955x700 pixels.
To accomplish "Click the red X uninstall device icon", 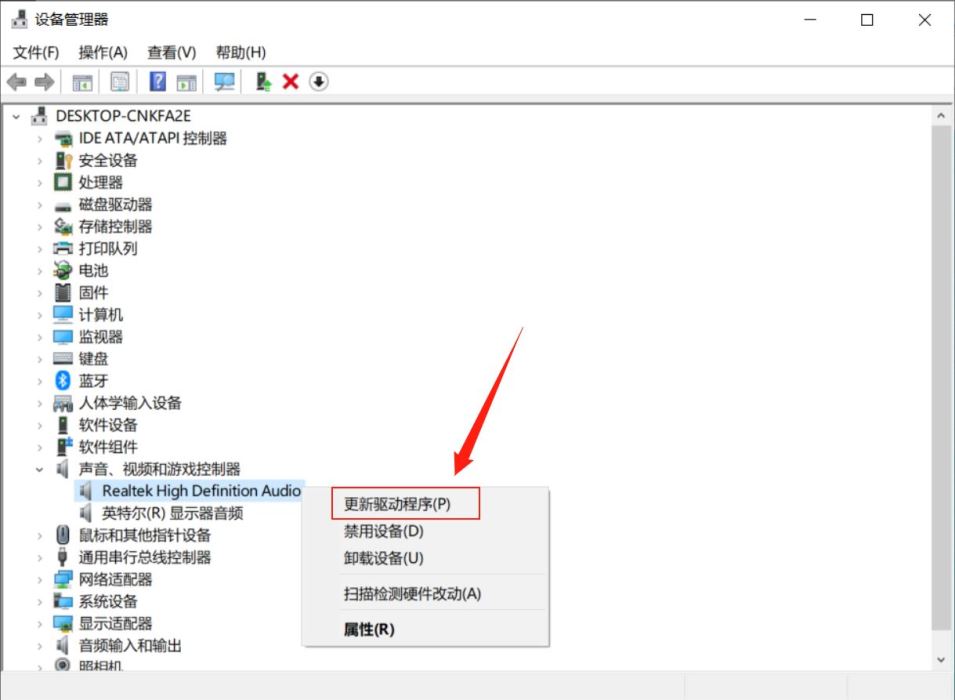I will (x=291, y=82).
